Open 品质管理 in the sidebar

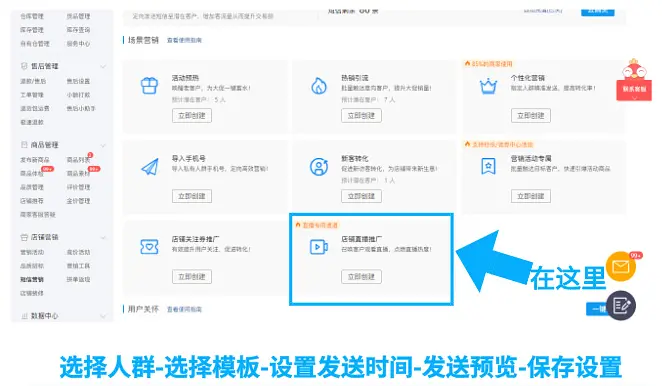(x=32, y=187)
